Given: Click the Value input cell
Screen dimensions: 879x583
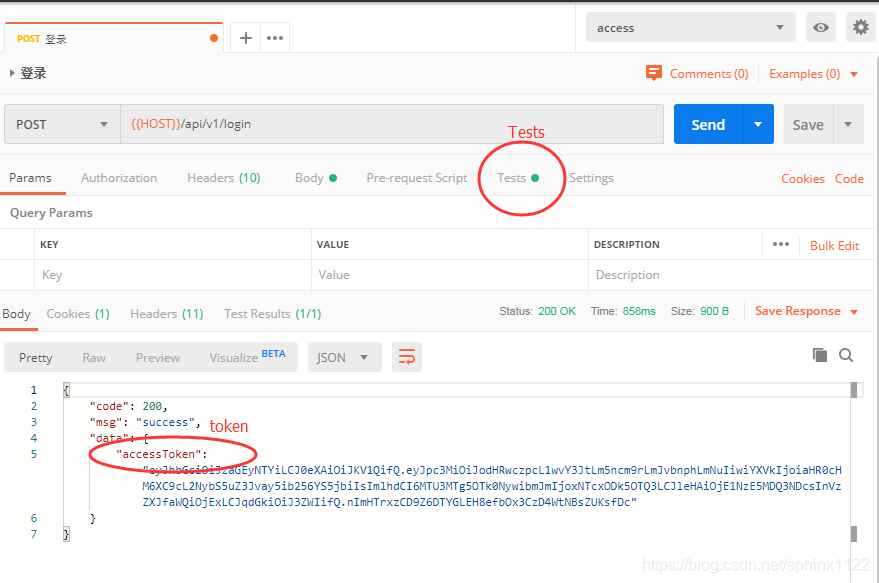Looking at the screenshot, I should click(450, 275).
